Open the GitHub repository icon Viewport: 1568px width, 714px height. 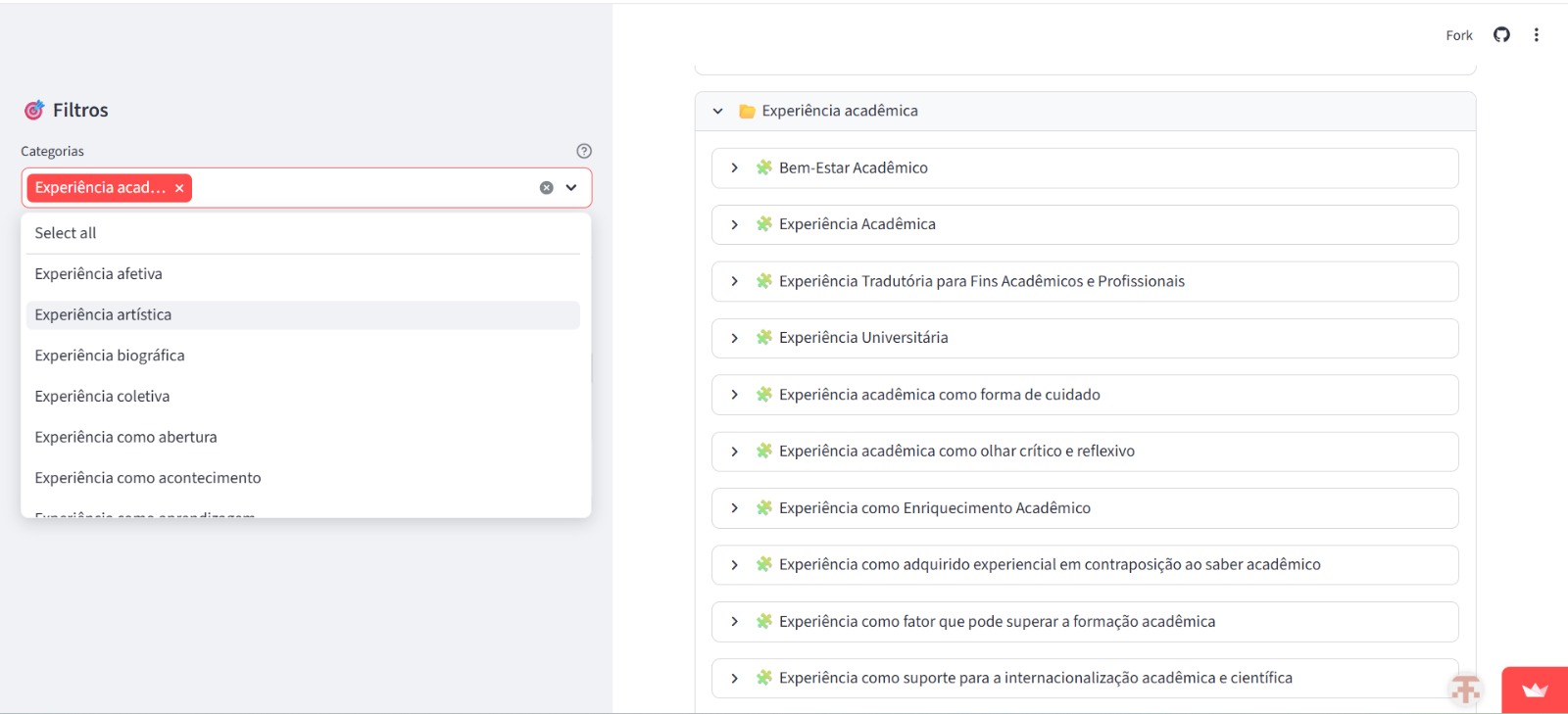click(x=1501, y=35)
